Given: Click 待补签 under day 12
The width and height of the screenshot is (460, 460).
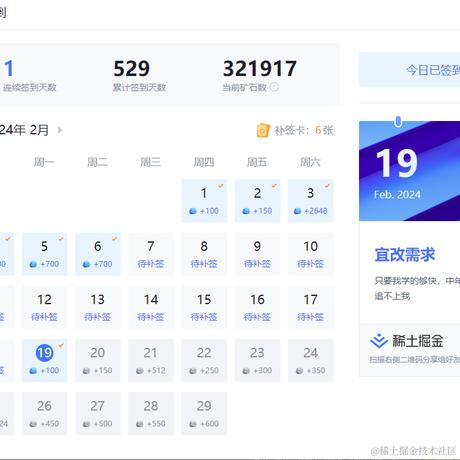Looking at the screenshot, I should click(44, 317).
